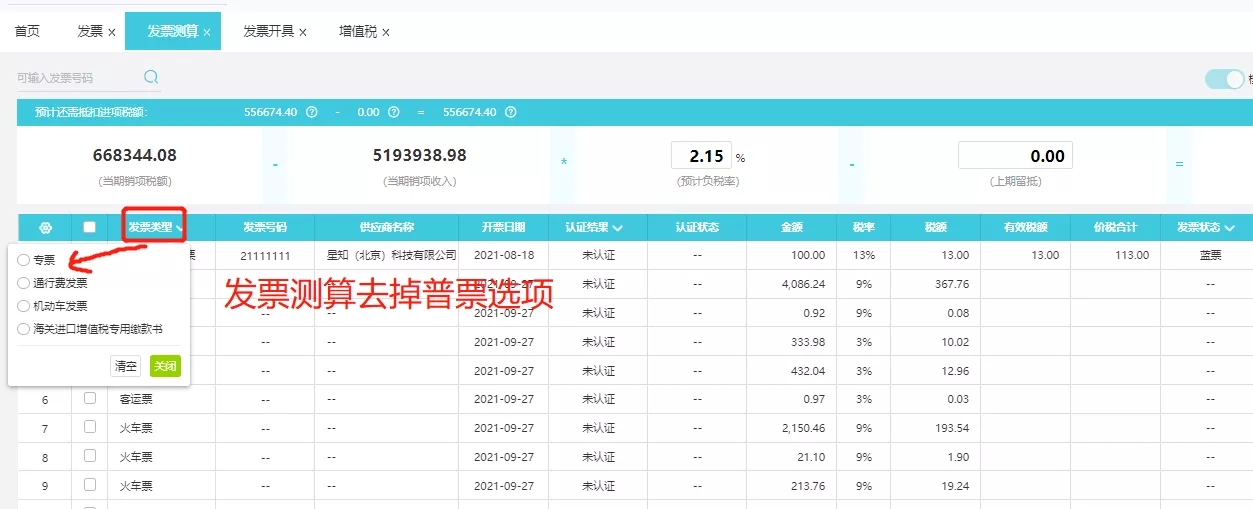This screenshot has width=1253, height=509.
Task: Select the 专票 radio option
Action: (x=24, y=260)
